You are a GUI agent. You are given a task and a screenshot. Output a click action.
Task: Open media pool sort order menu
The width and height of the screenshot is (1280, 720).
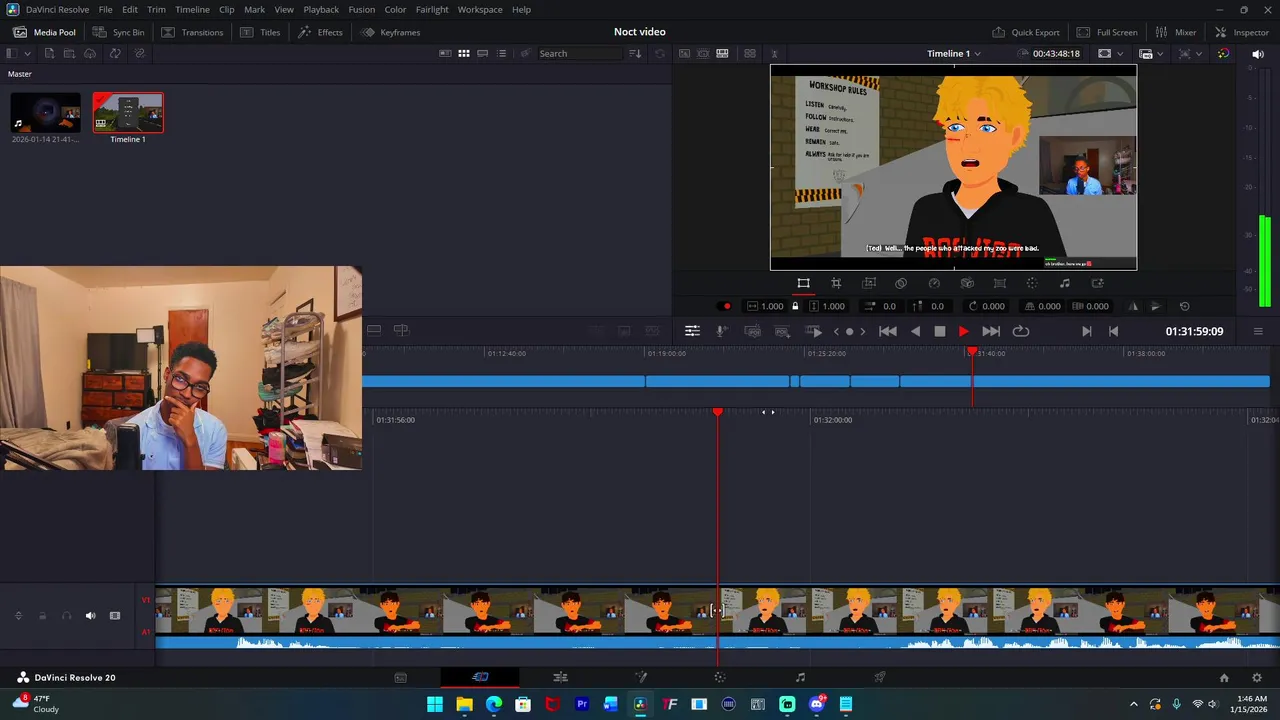(x=635, y=53)
